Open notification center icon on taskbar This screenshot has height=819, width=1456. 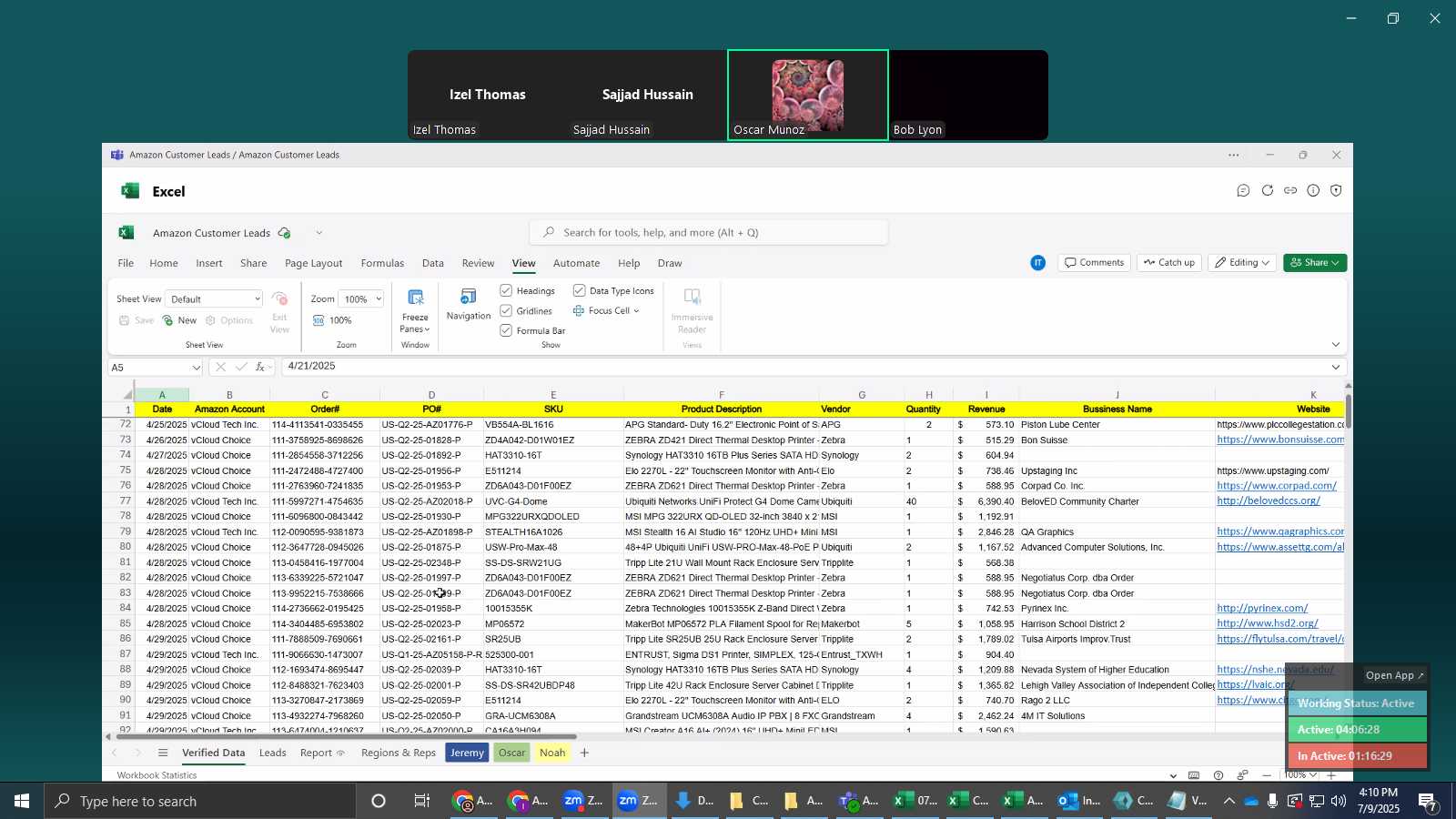[x=1428, y=801]
